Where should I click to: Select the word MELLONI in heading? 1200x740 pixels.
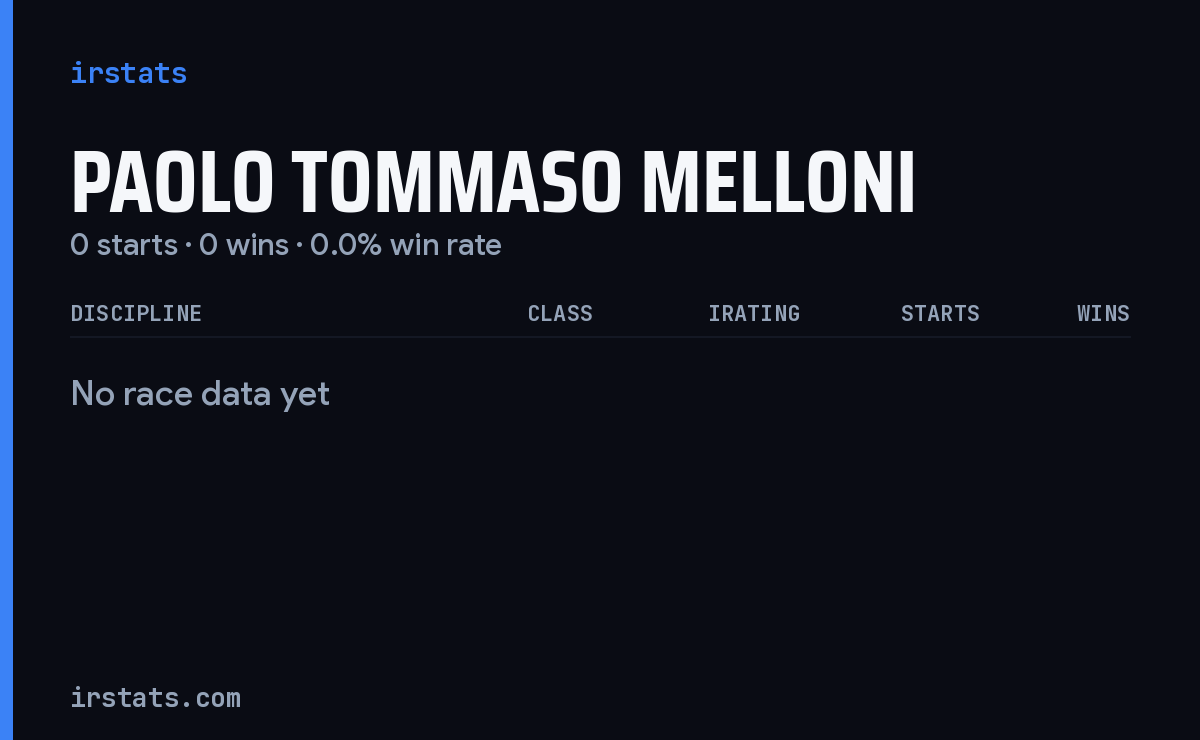(x=778, y=184)
